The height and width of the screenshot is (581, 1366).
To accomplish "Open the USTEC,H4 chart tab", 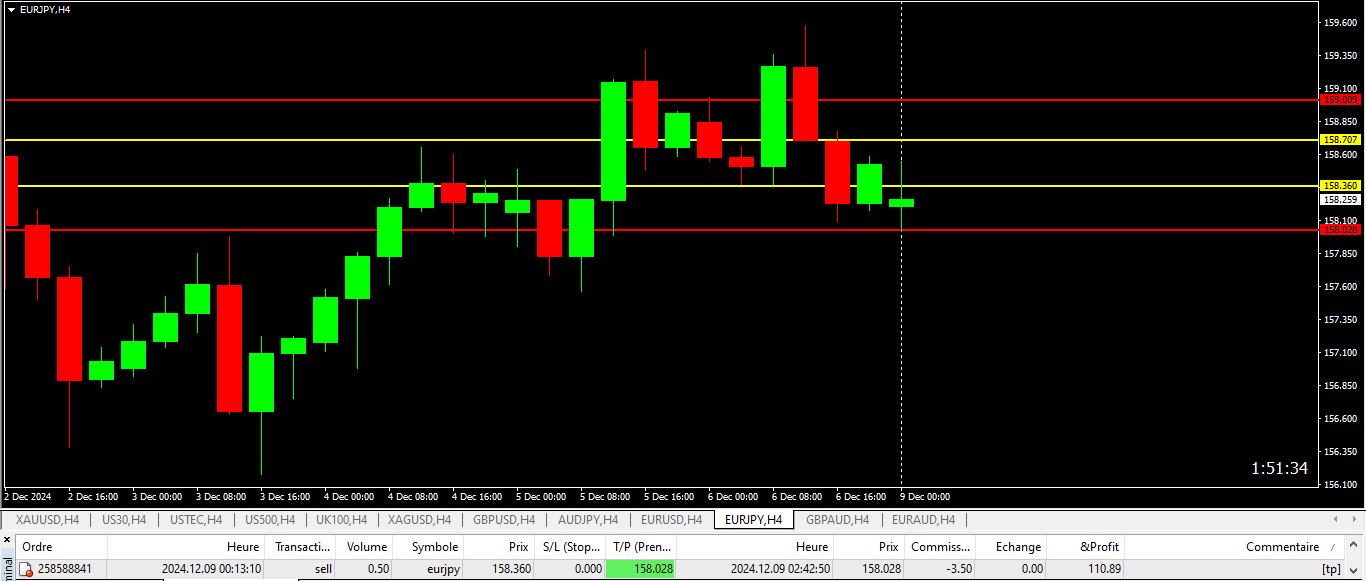I will click(196, 519).
